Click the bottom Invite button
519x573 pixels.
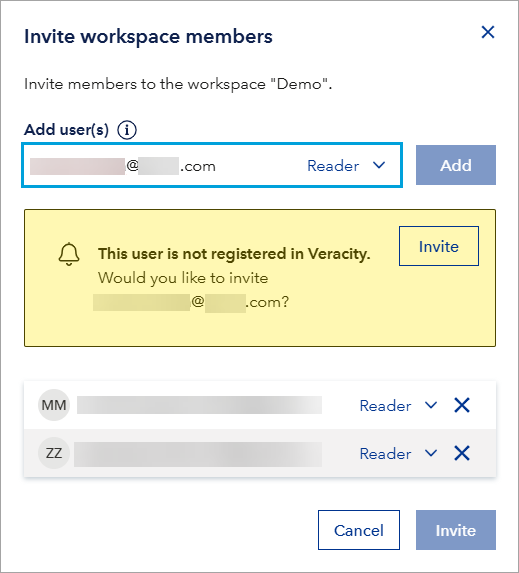[x=456, y=530]
